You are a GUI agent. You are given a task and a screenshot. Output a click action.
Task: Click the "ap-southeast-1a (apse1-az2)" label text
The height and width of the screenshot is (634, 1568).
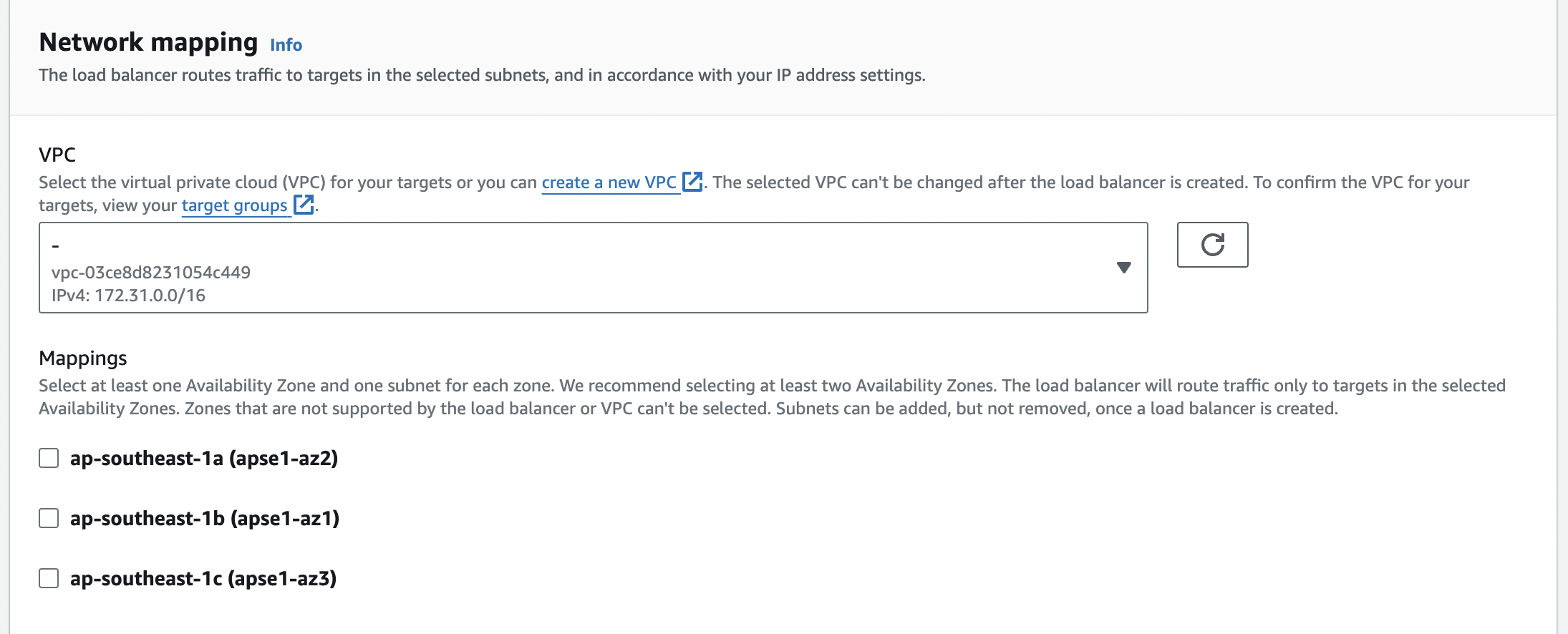click(204, 458)
